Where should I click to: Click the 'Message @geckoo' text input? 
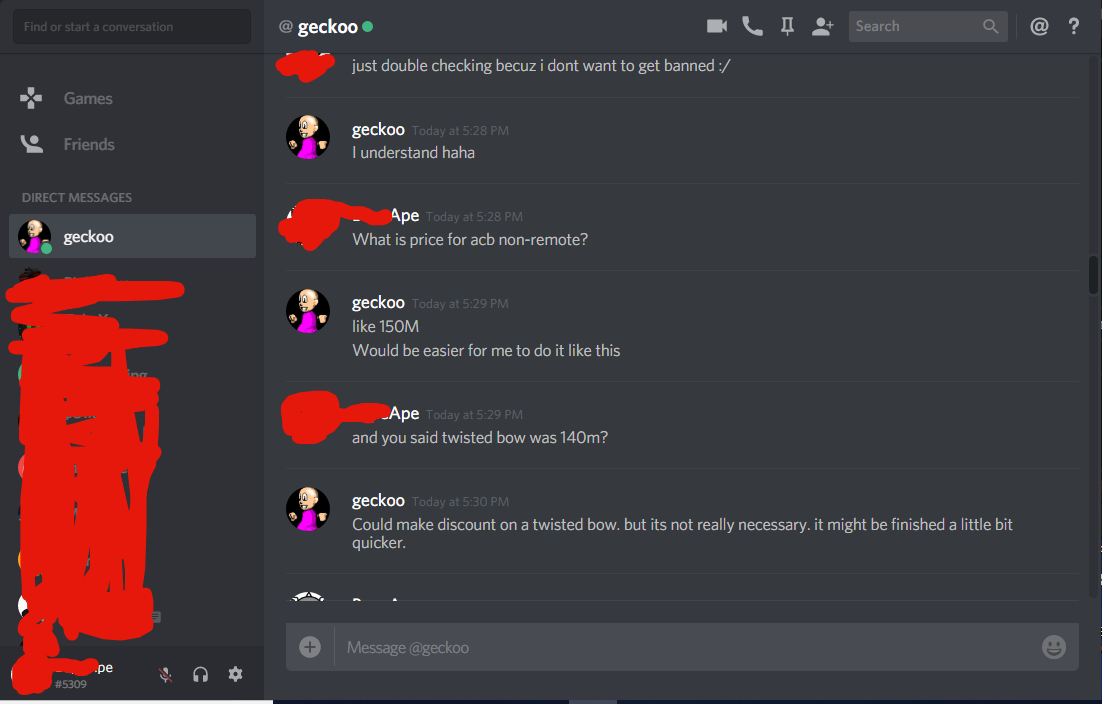pyautogui.click(x=685, y=647)
